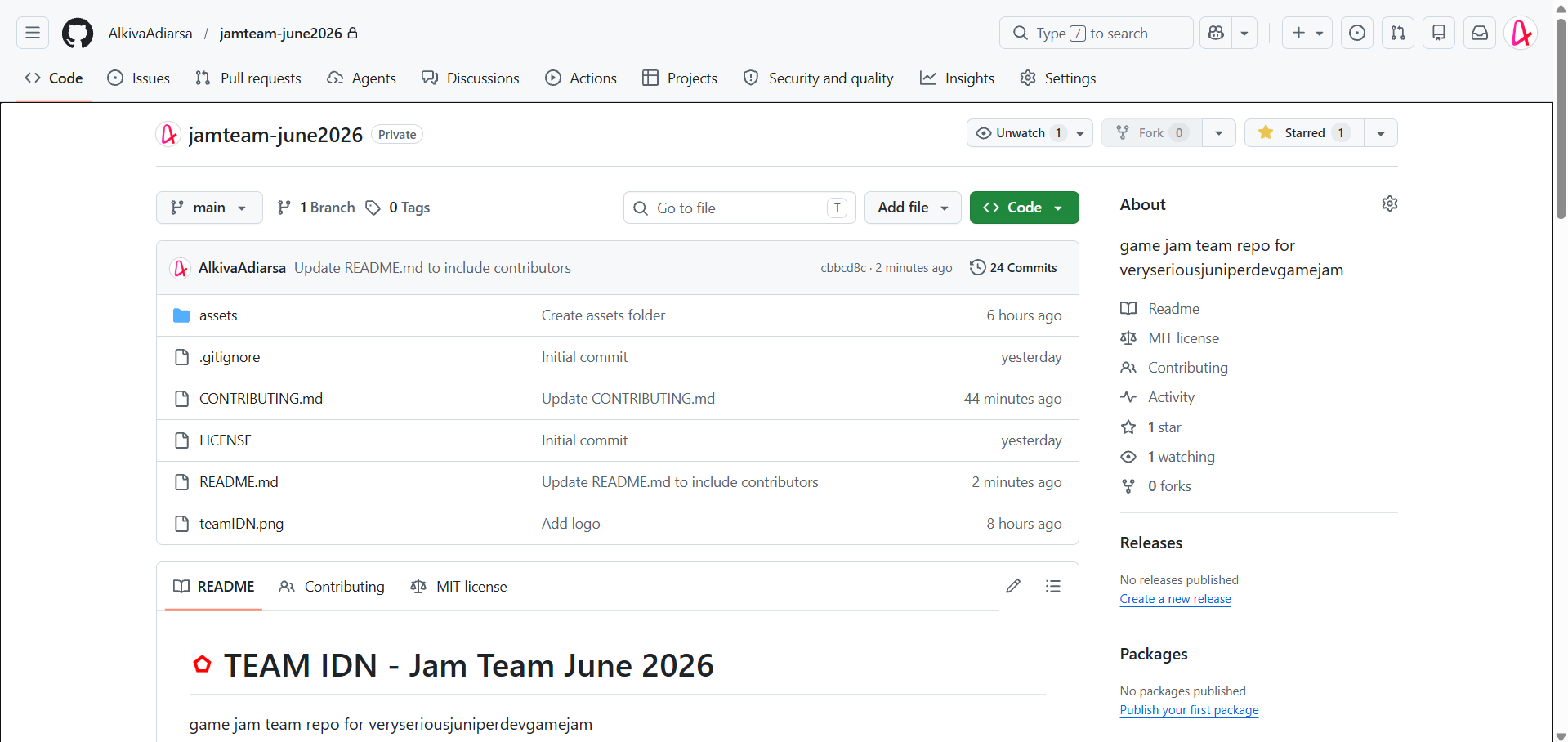1568x742 pixels.
Task: Open Copilot chat icon in header
Action: click(1216, 33)
